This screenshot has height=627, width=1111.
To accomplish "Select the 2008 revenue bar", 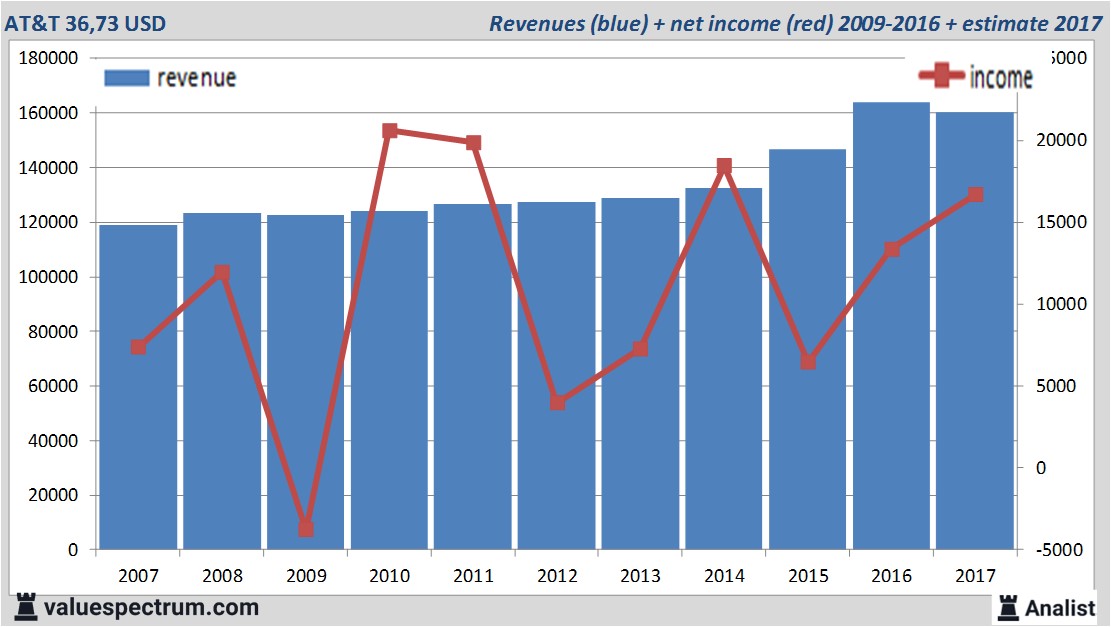I will coord(222,381).
